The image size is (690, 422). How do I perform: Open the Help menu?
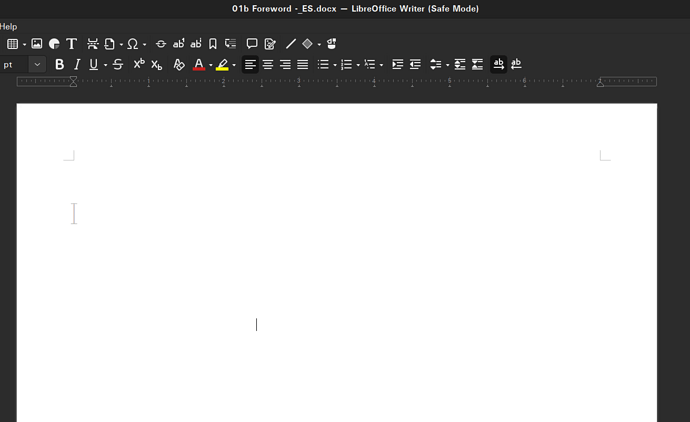coord(8,27)
